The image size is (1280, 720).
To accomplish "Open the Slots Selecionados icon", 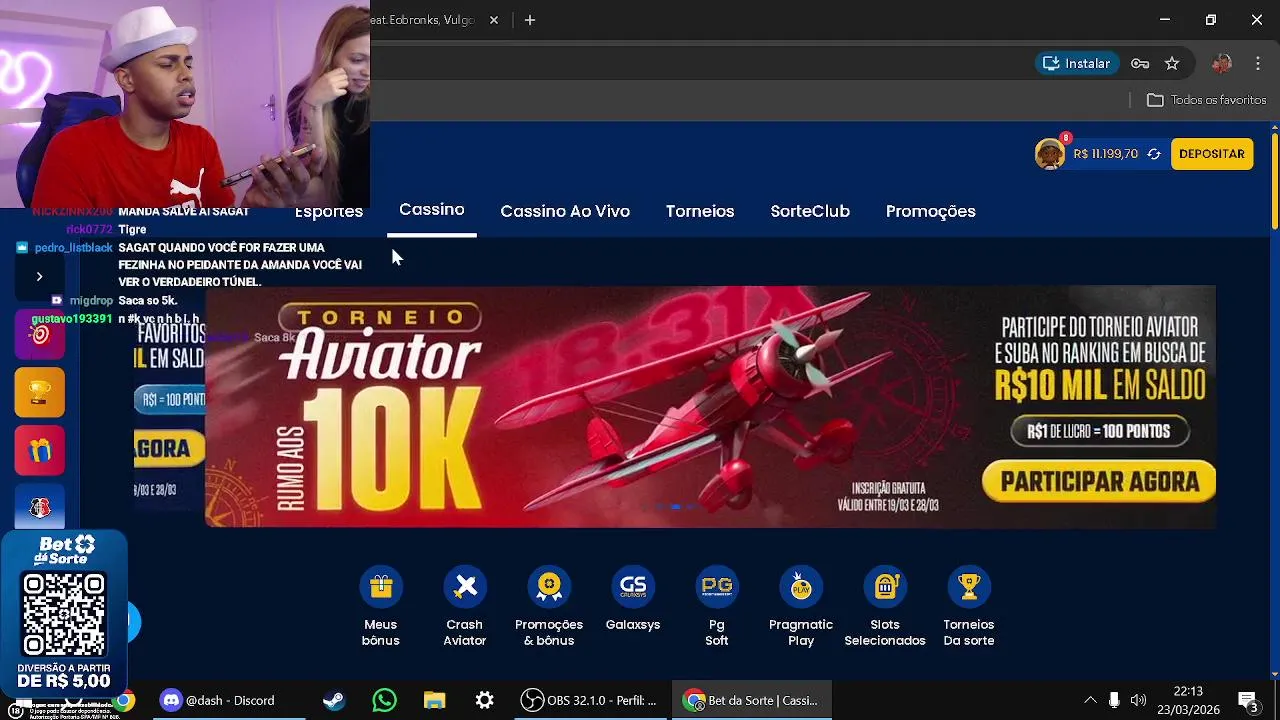I will (885, 587).
